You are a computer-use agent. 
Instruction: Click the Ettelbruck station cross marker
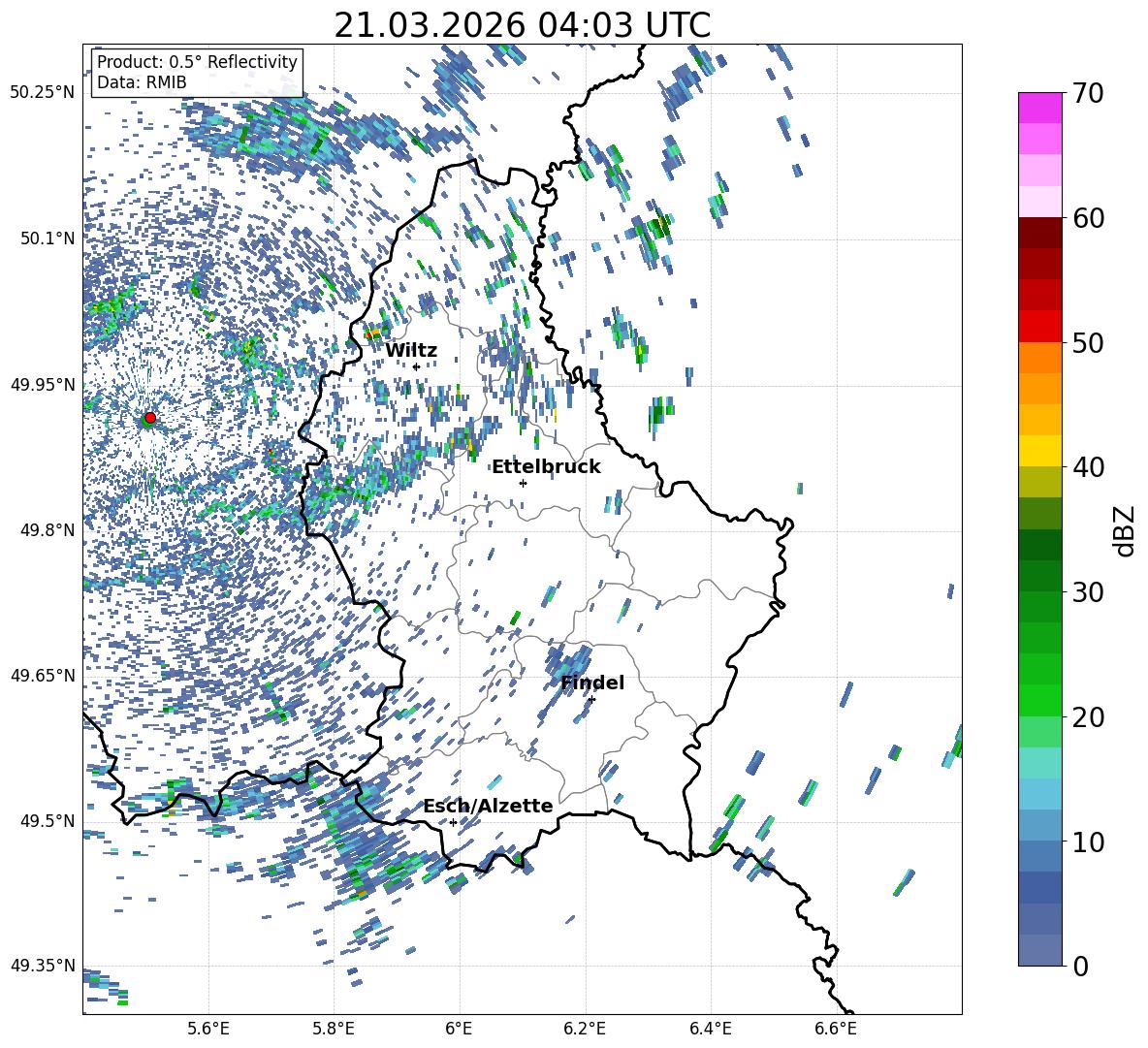(523, 483)
